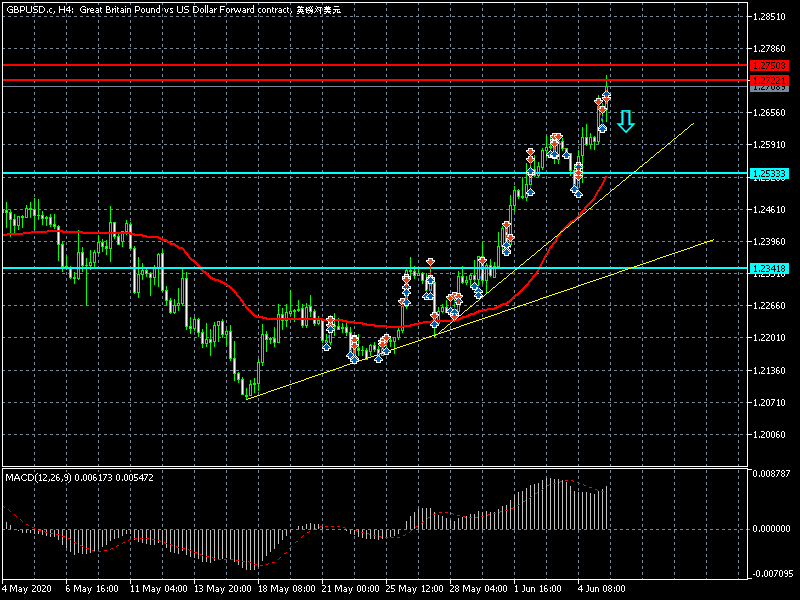
Task: Select the red 1.27221 price tag
Action: [769, 80]
